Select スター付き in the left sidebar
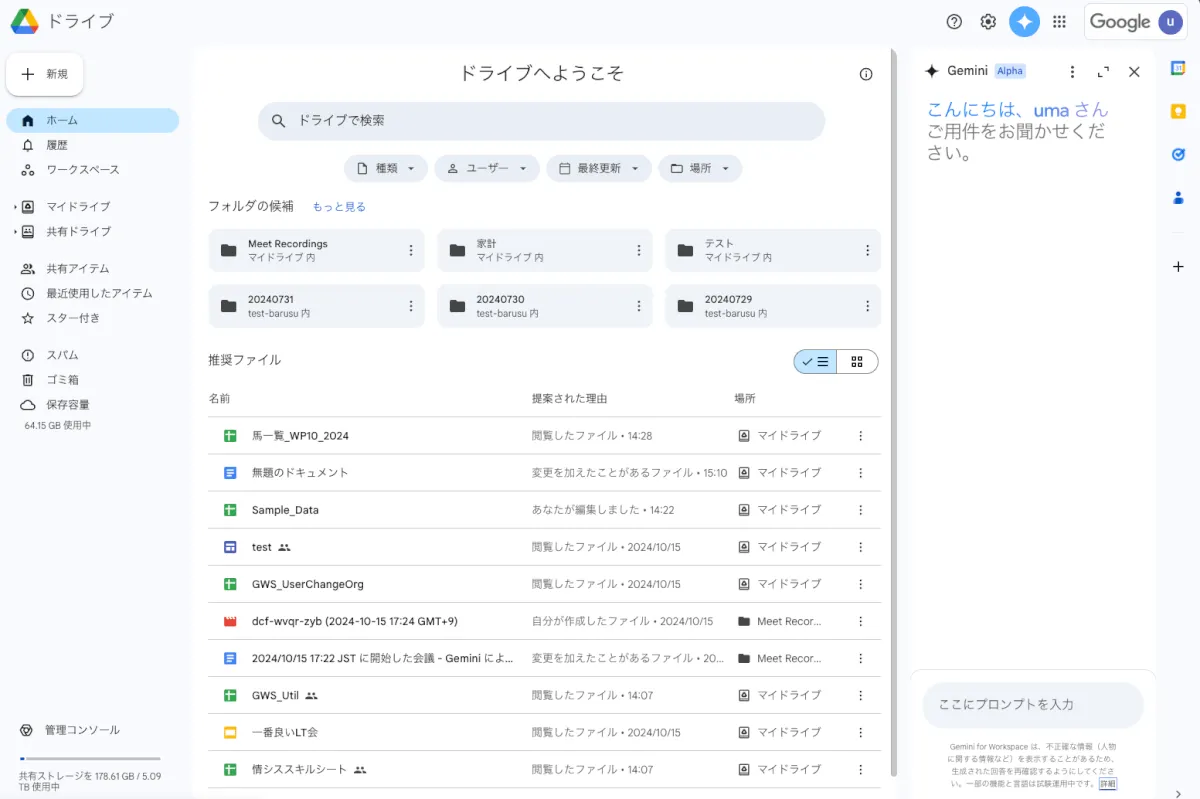Image resolution: width=1200 pixels, height=799 pixels. [x=73, y=318]
